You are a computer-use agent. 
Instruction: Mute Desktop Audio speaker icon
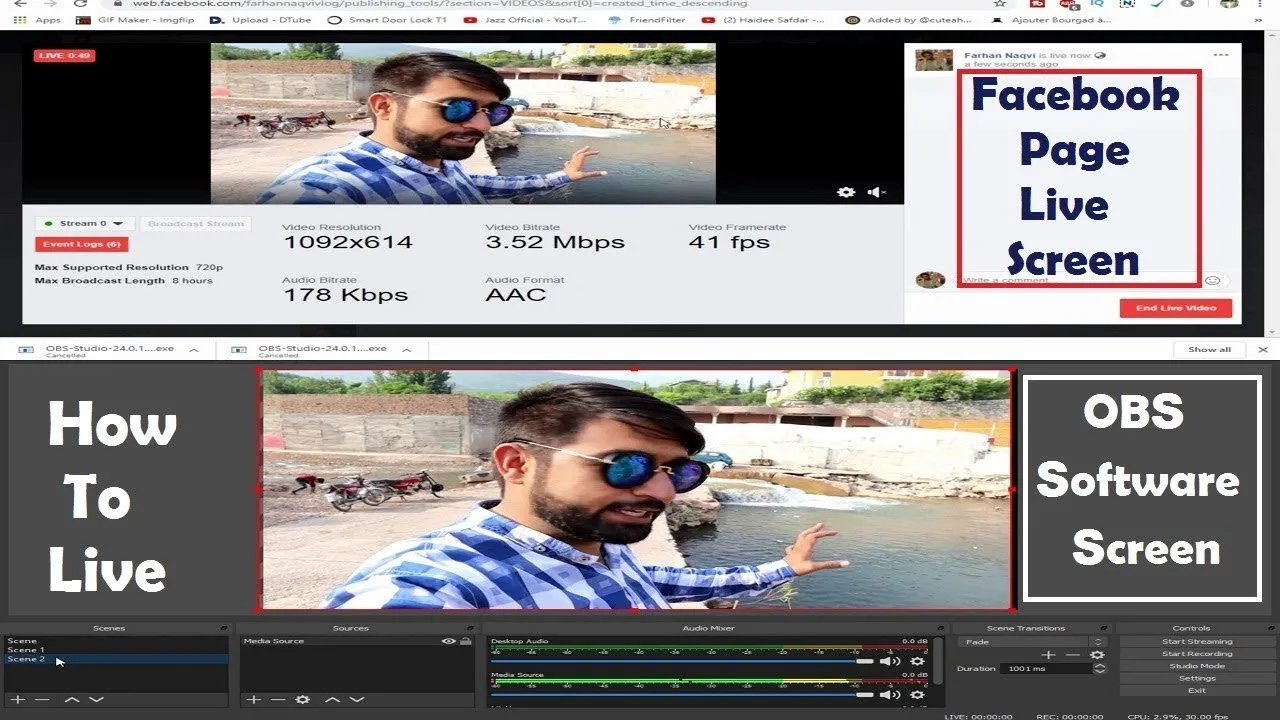coord(889,661)
